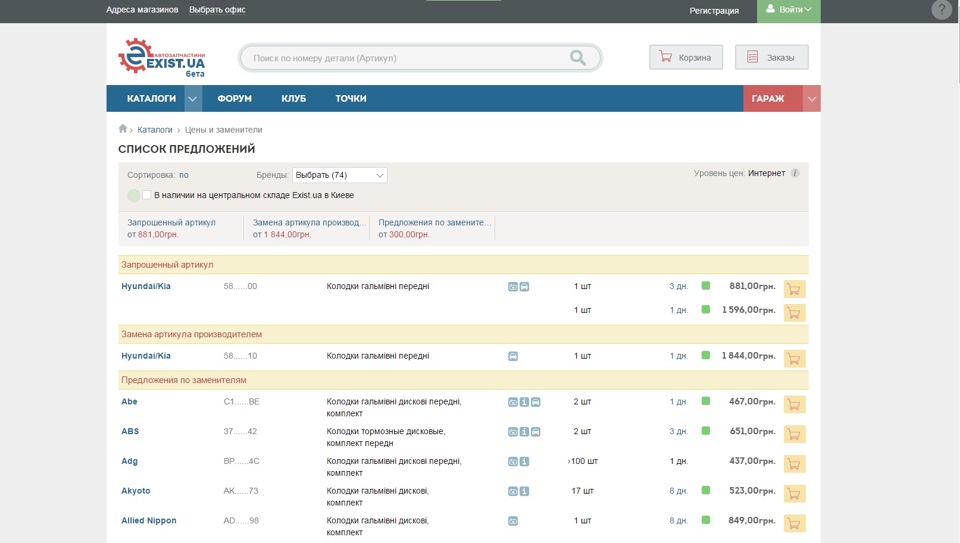Click the Регистрация link

click(714, 10)
